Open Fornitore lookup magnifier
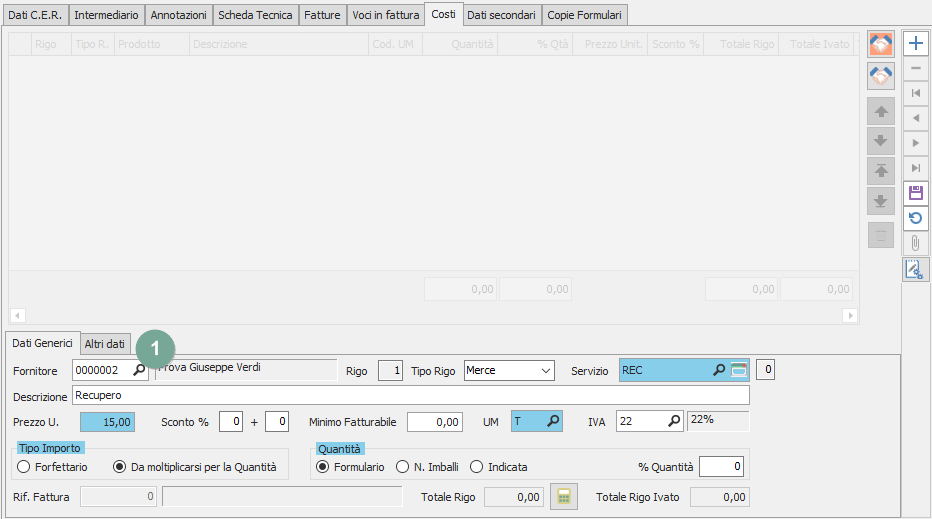The height and width of the screenshot is (519, 932). pyautogui.click(x=140, y=370)
